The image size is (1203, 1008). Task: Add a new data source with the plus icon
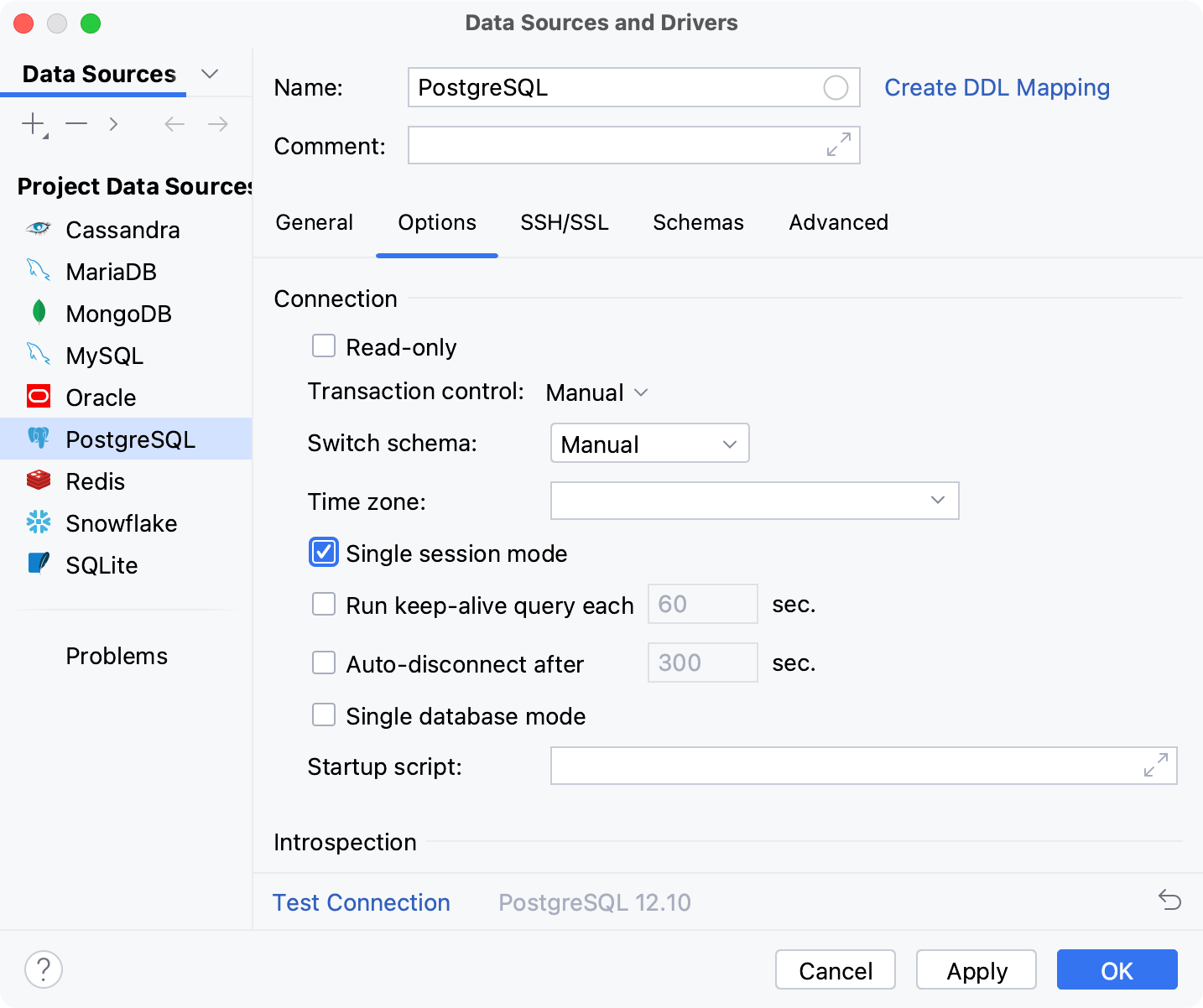(x=31, y=123)
